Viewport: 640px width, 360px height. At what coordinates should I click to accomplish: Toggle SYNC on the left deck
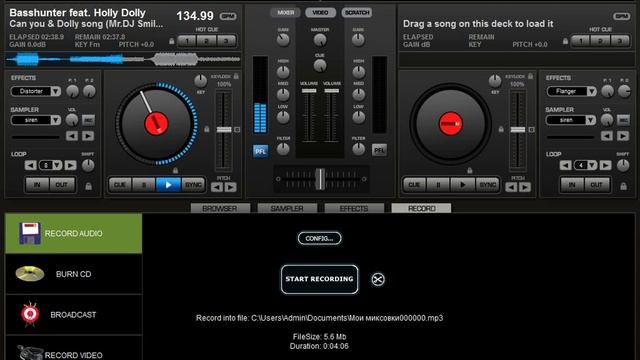coord(193,185)
